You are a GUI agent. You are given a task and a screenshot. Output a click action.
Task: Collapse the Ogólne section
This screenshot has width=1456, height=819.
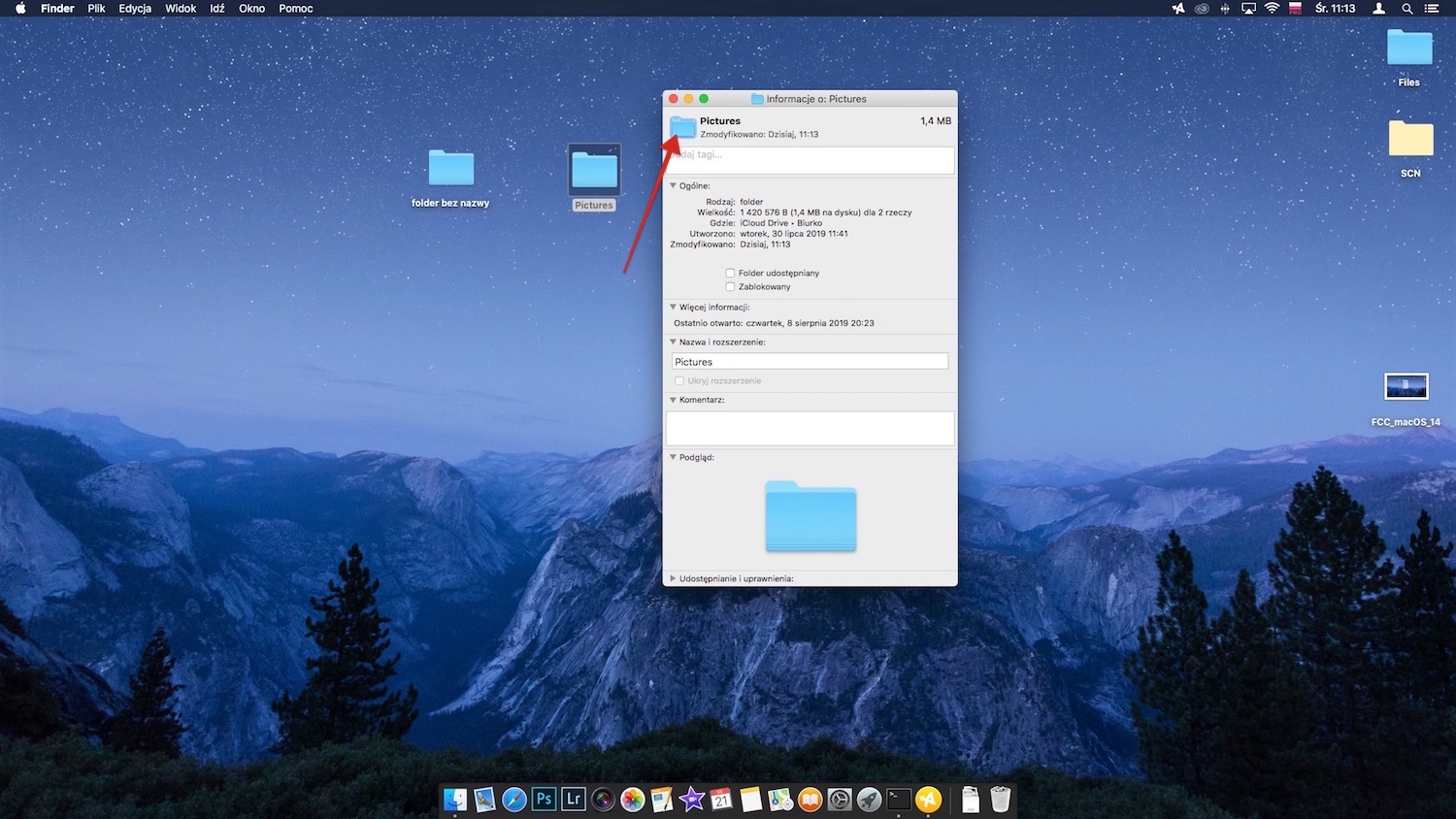point(673,185)
